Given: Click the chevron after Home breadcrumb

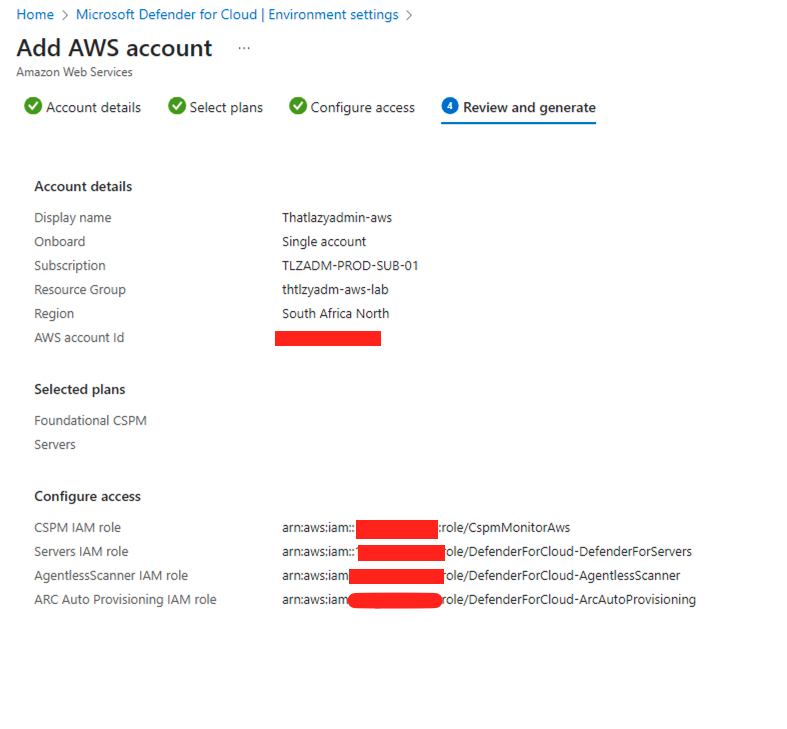Looking at the screenshot, I should (x=65, y=15).
